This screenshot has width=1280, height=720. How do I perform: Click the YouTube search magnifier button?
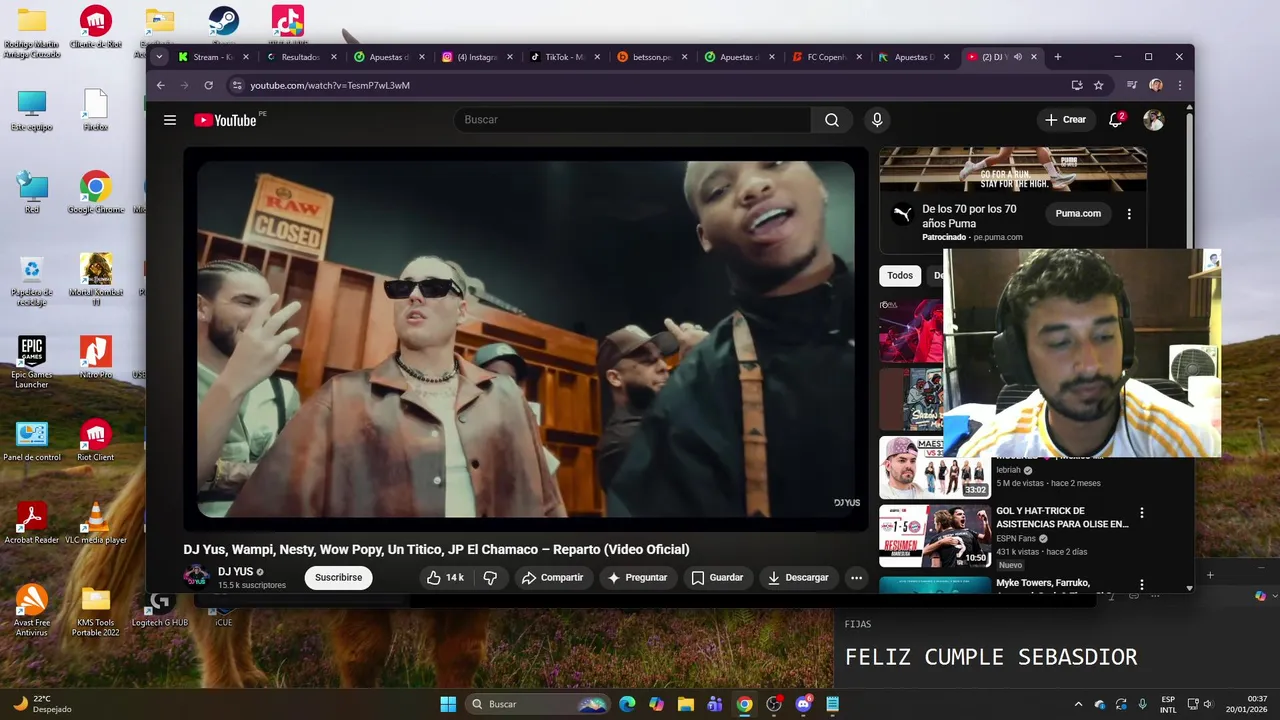[x=832, y=120]
